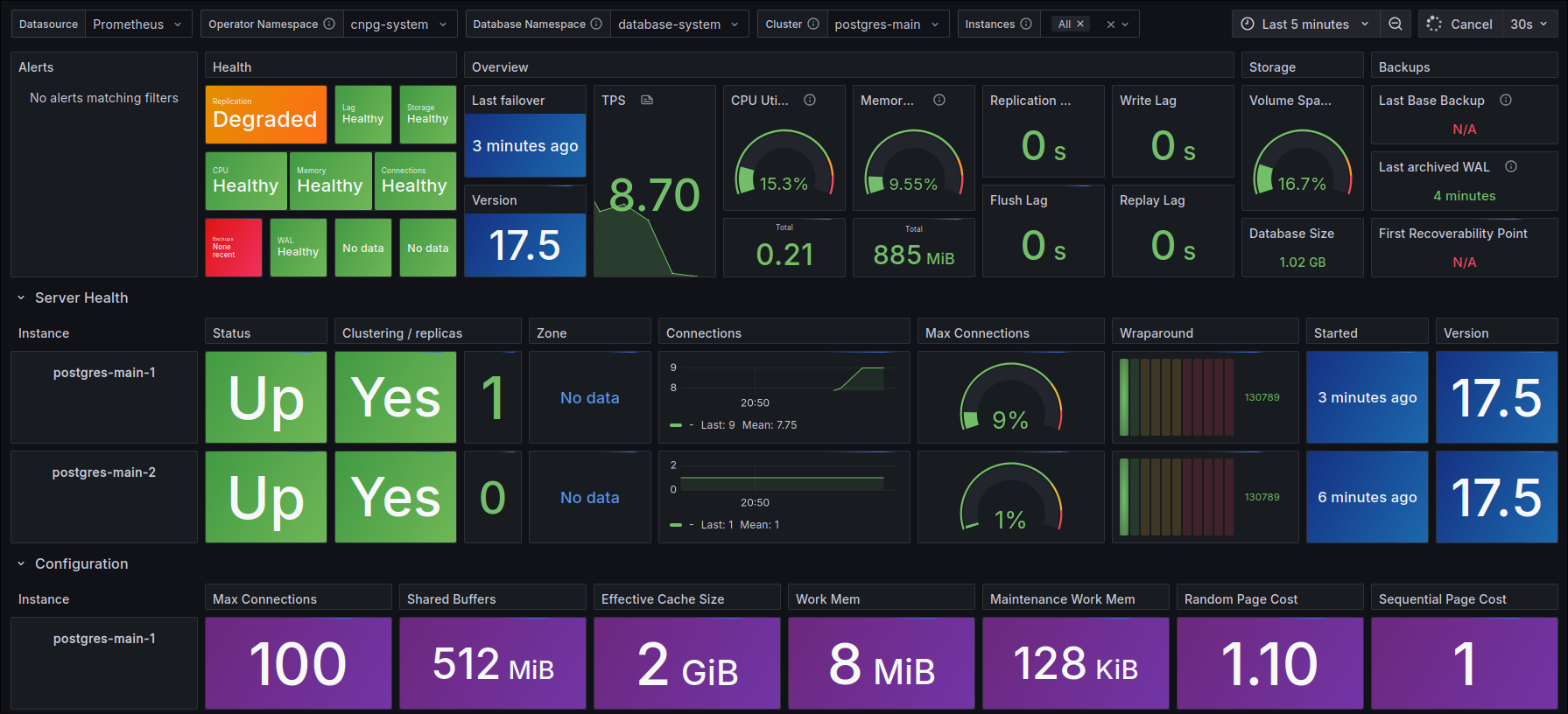Open the 30s refresh interval dropdown

point(1529,24)
